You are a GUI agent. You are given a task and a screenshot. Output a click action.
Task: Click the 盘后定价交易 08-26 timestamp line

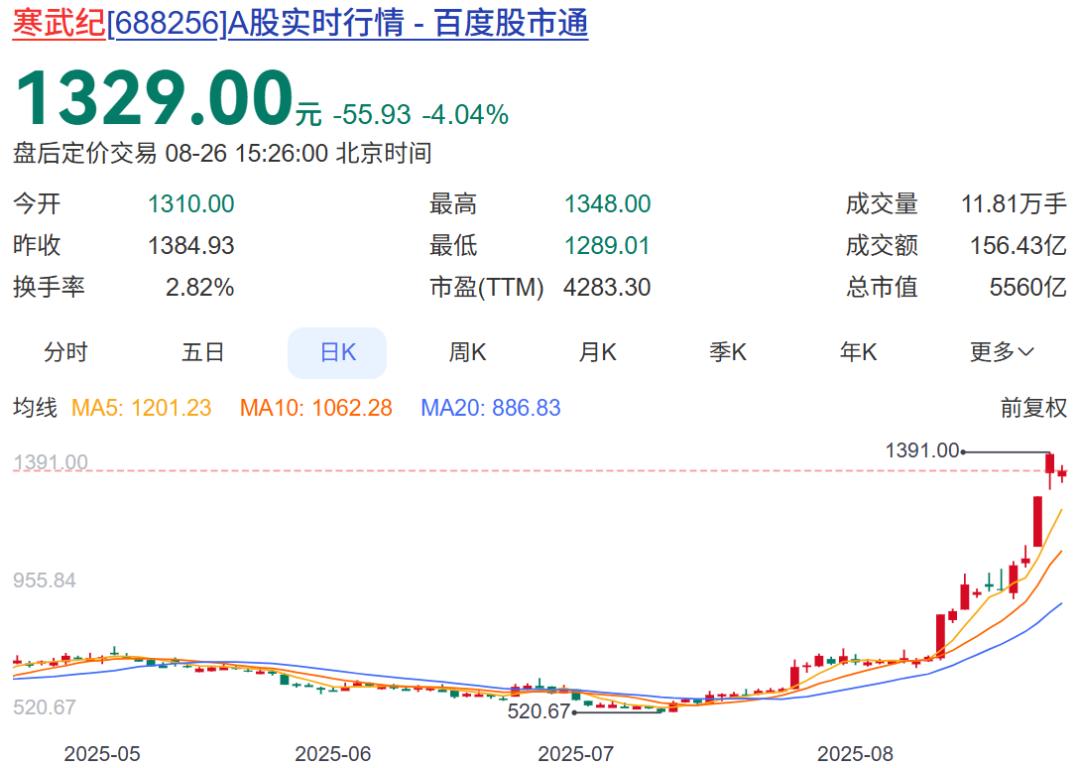[x=222, y=153]
